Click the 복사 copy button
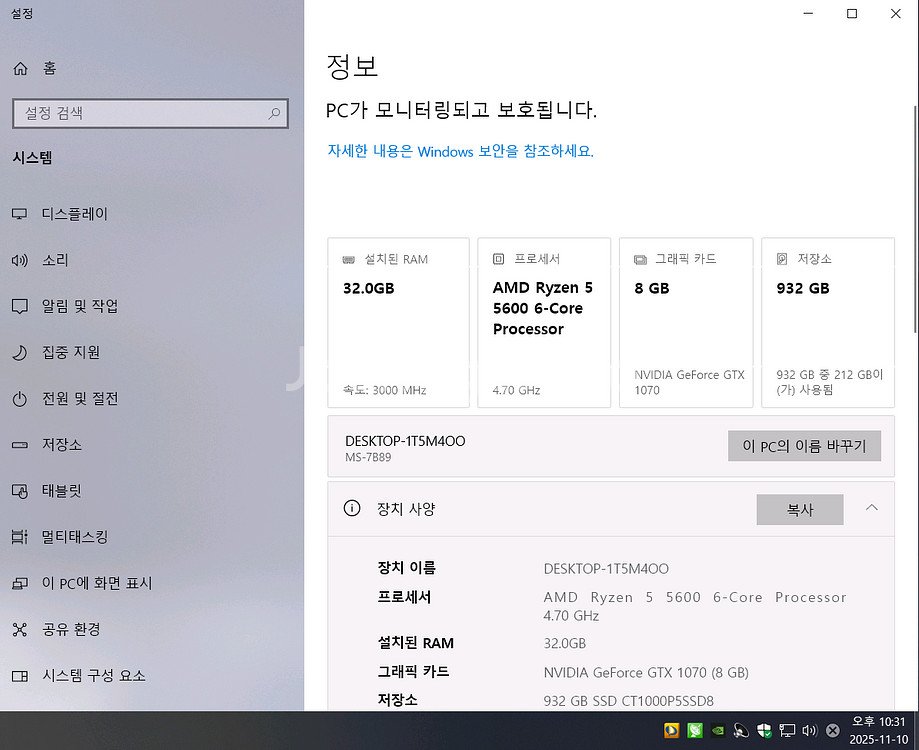The height and width of the screenshot is (750, 919). [x=799, y=509]
